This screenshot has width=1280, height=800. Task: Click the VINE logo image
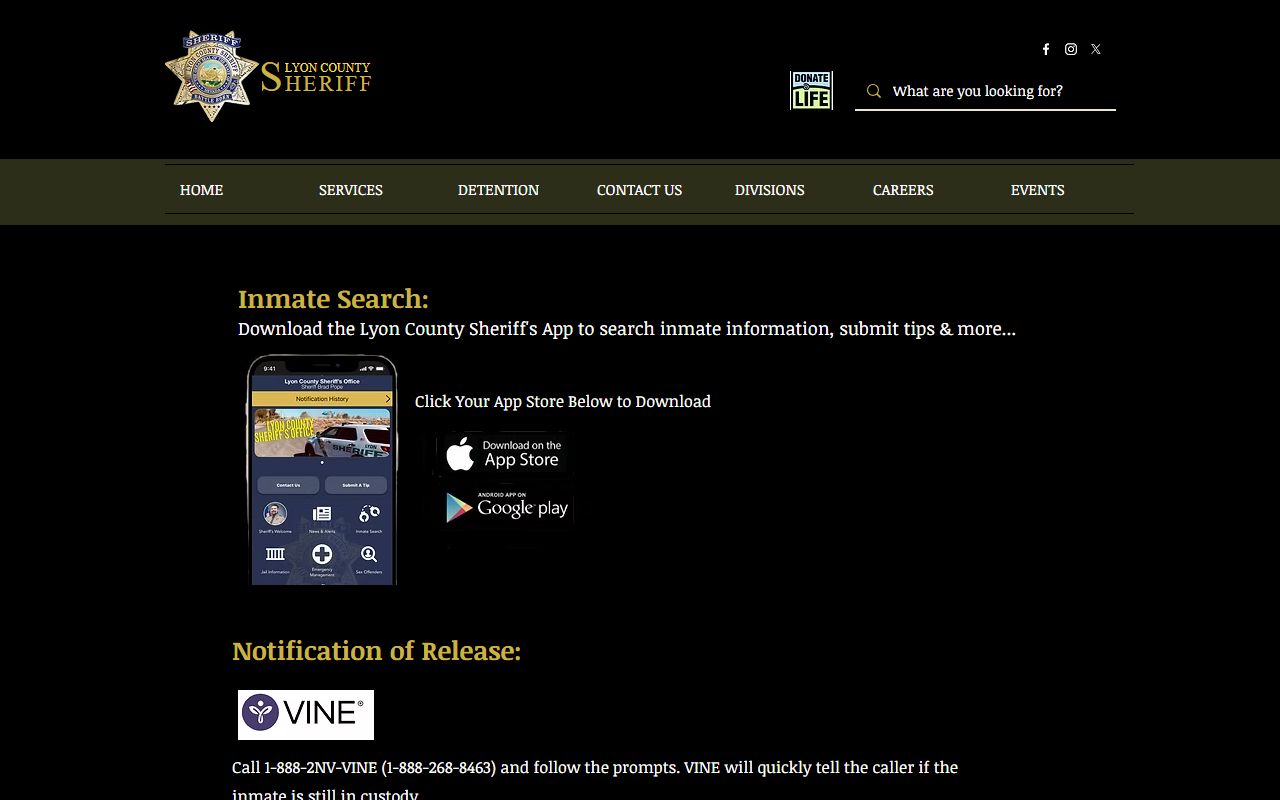click(x=306, y=715)
